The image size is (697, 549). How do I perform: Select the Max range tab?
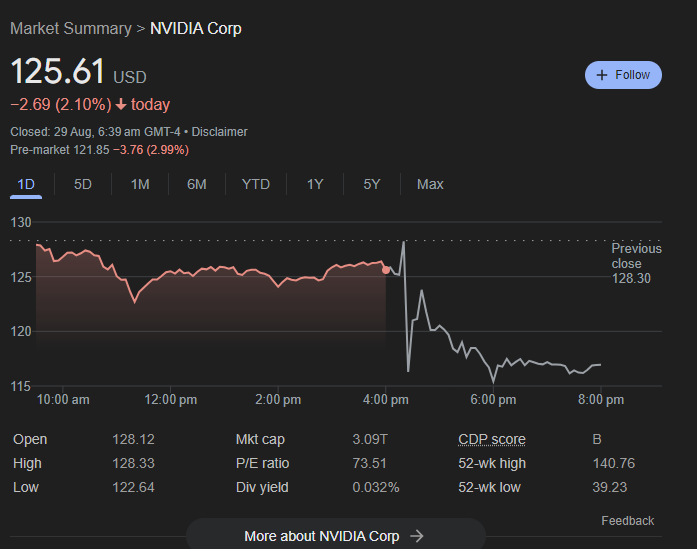pyautogui.click(x=430, y=184)
